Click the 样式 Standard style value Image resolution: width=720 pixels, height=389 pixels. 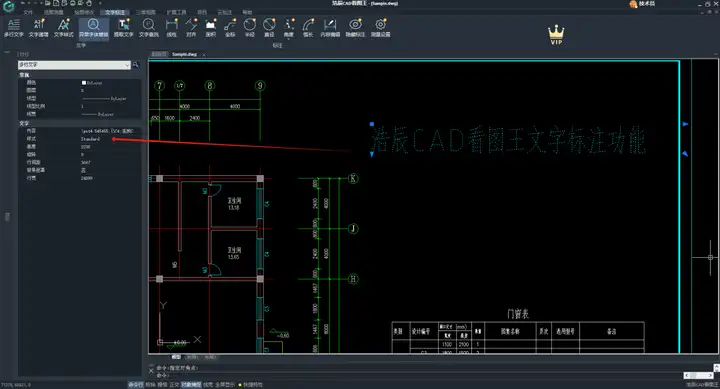[x=90, y=139]
